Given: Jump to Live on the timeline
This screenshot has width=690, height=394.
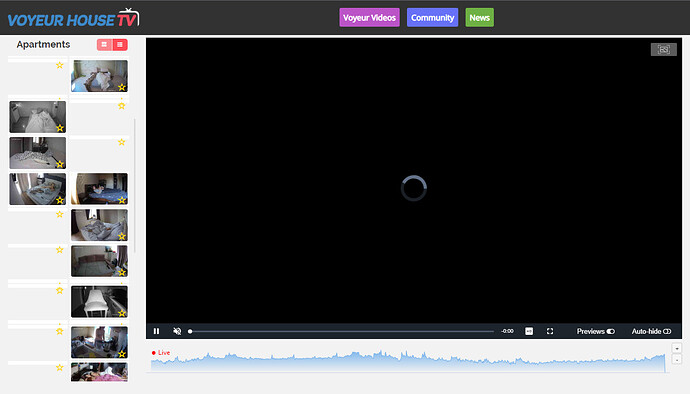Looking at the screenshot, I should (x=161, y=353).
